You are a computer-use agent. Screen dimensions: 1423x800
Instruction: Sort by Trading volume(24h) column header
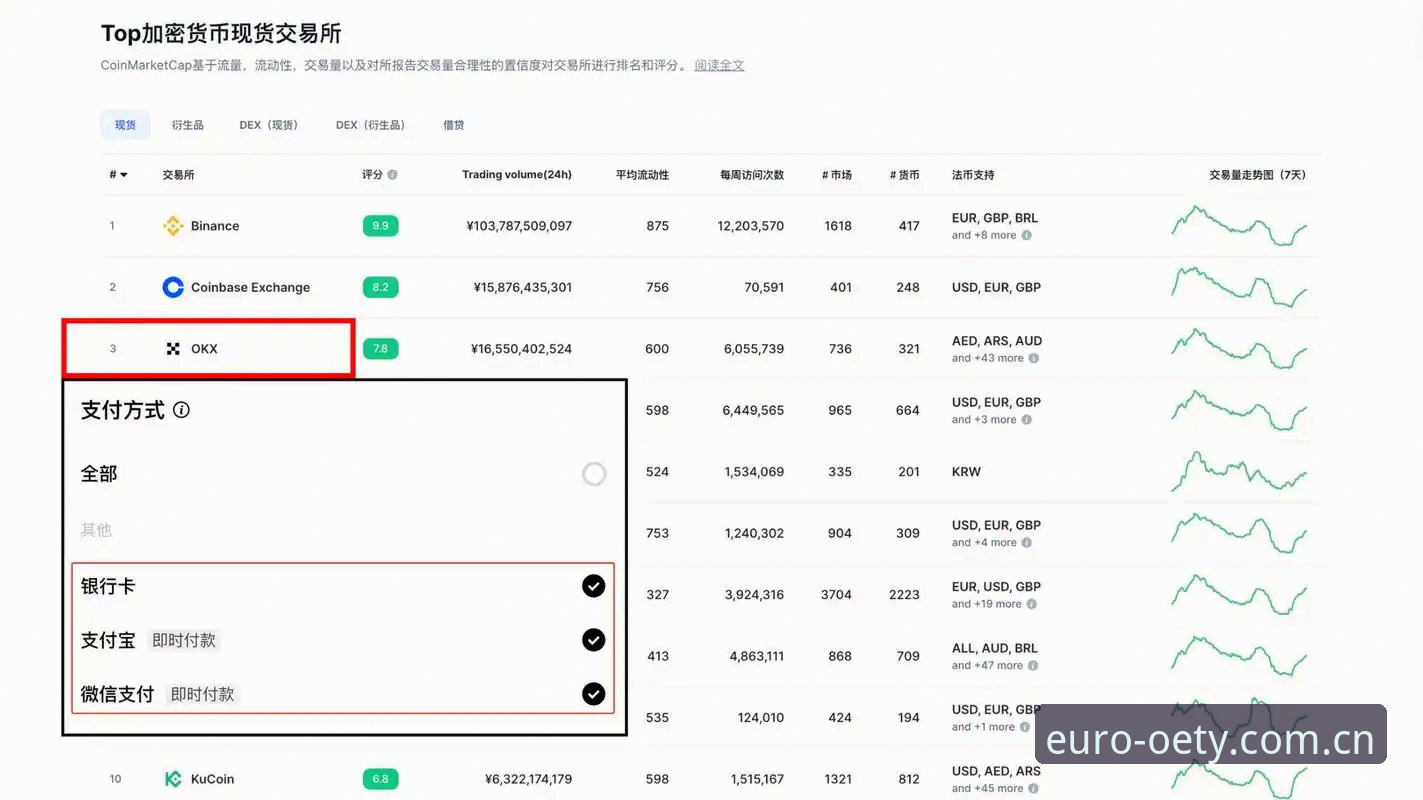[x=517, y=175]
